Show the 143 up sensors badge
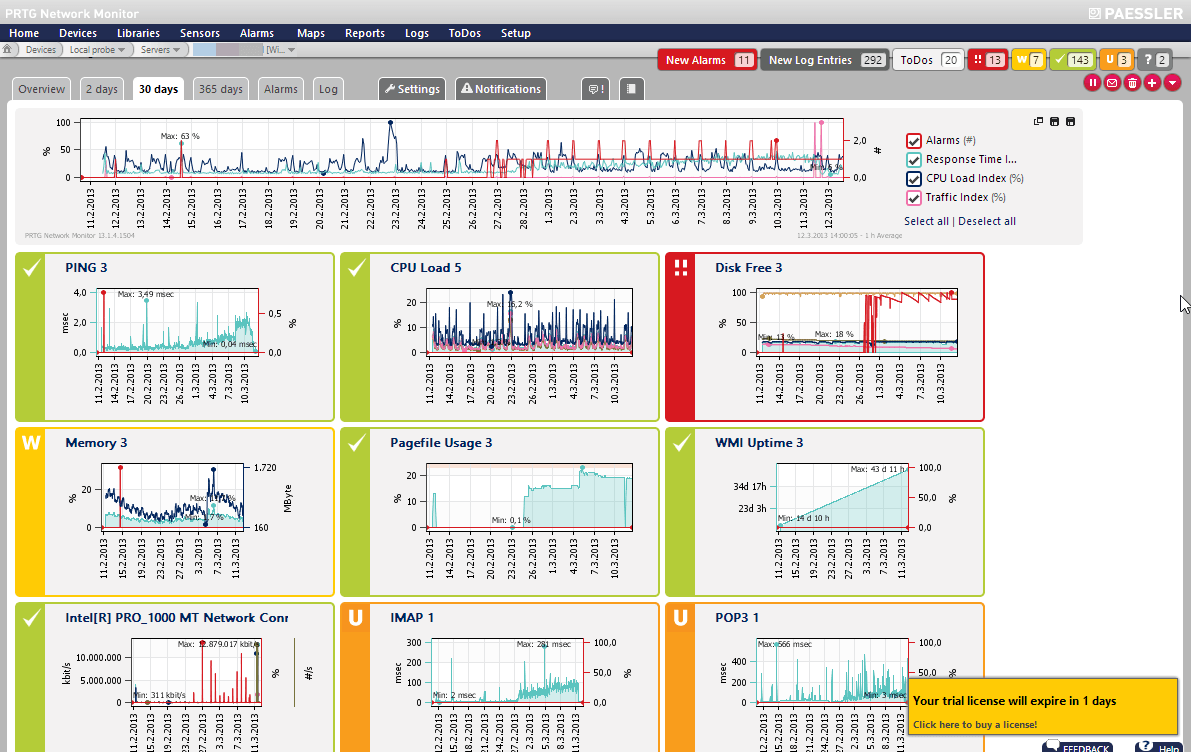 [x=1073, y=60]
